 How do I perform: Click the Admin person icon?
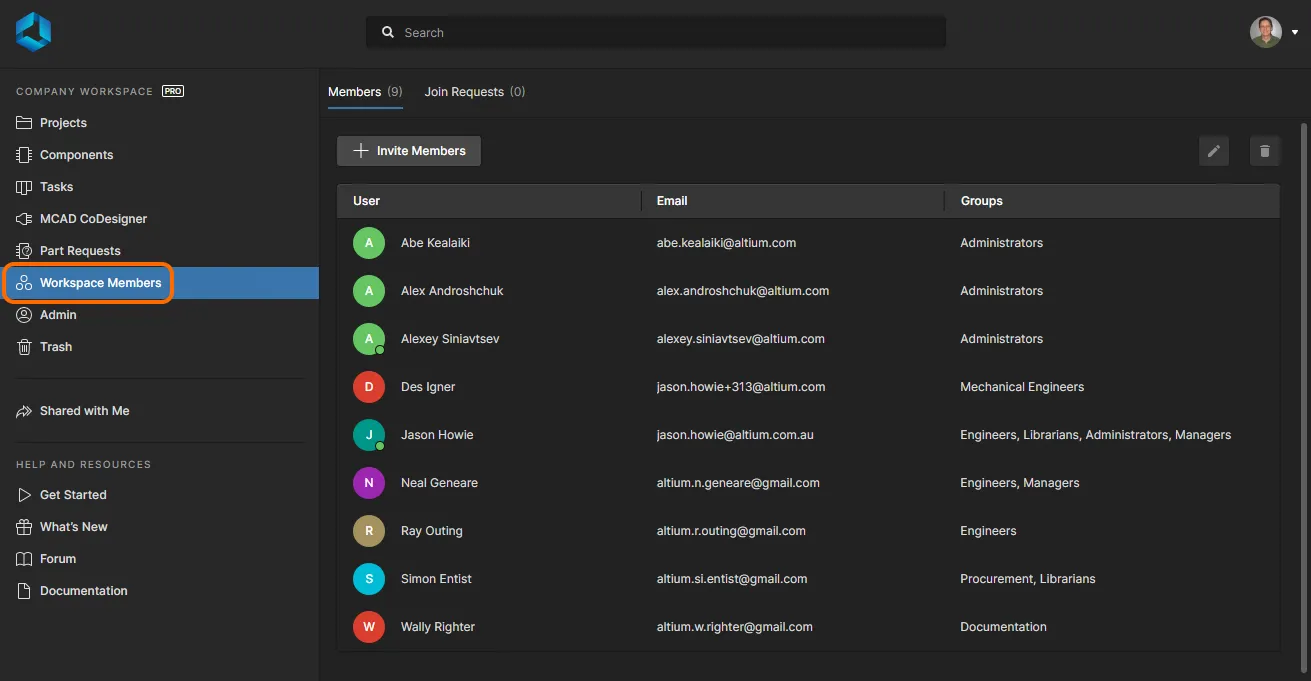pyautogui.click(x=25, y=315)
